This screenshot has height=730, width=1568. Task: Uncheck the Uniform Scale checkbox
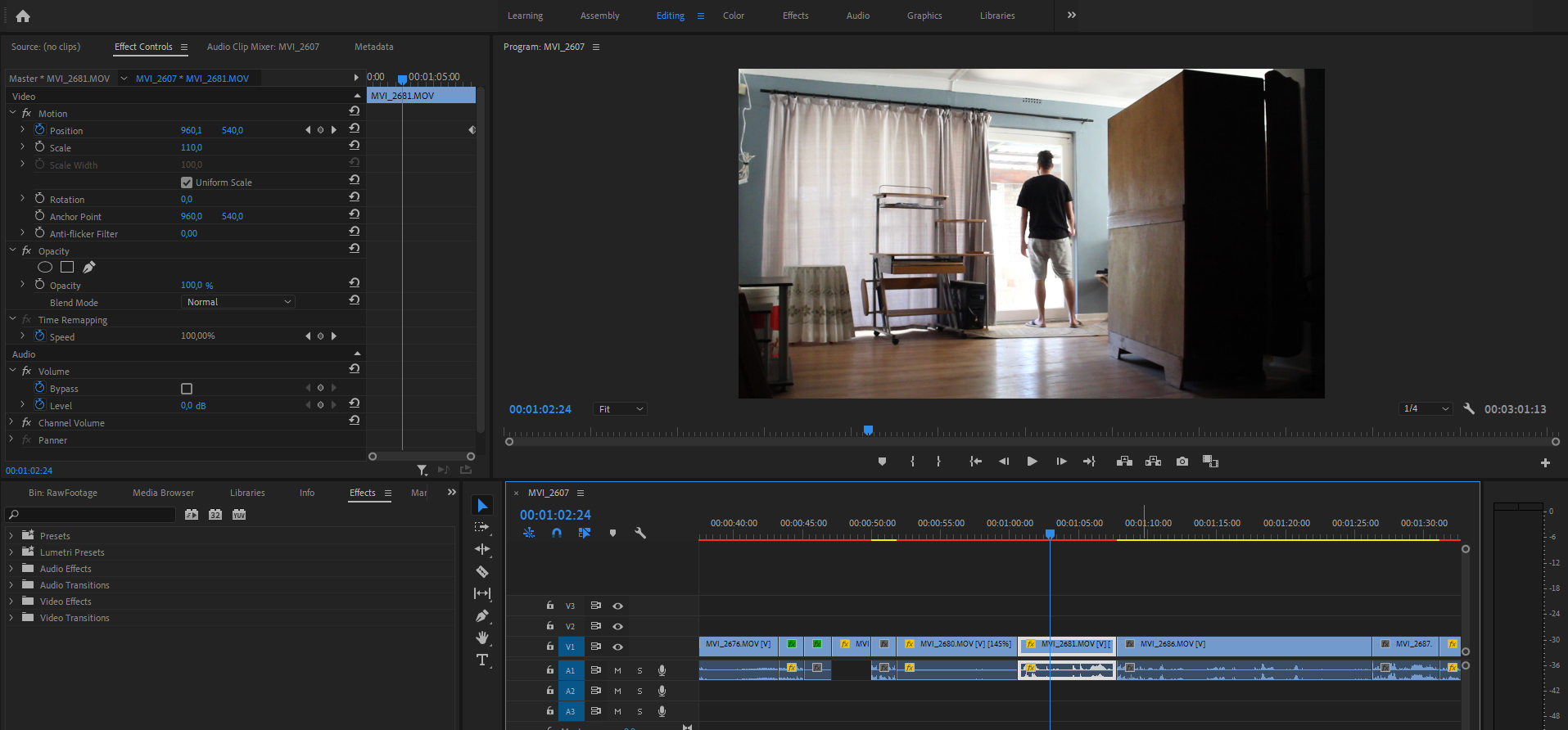[x=187, y=182]
